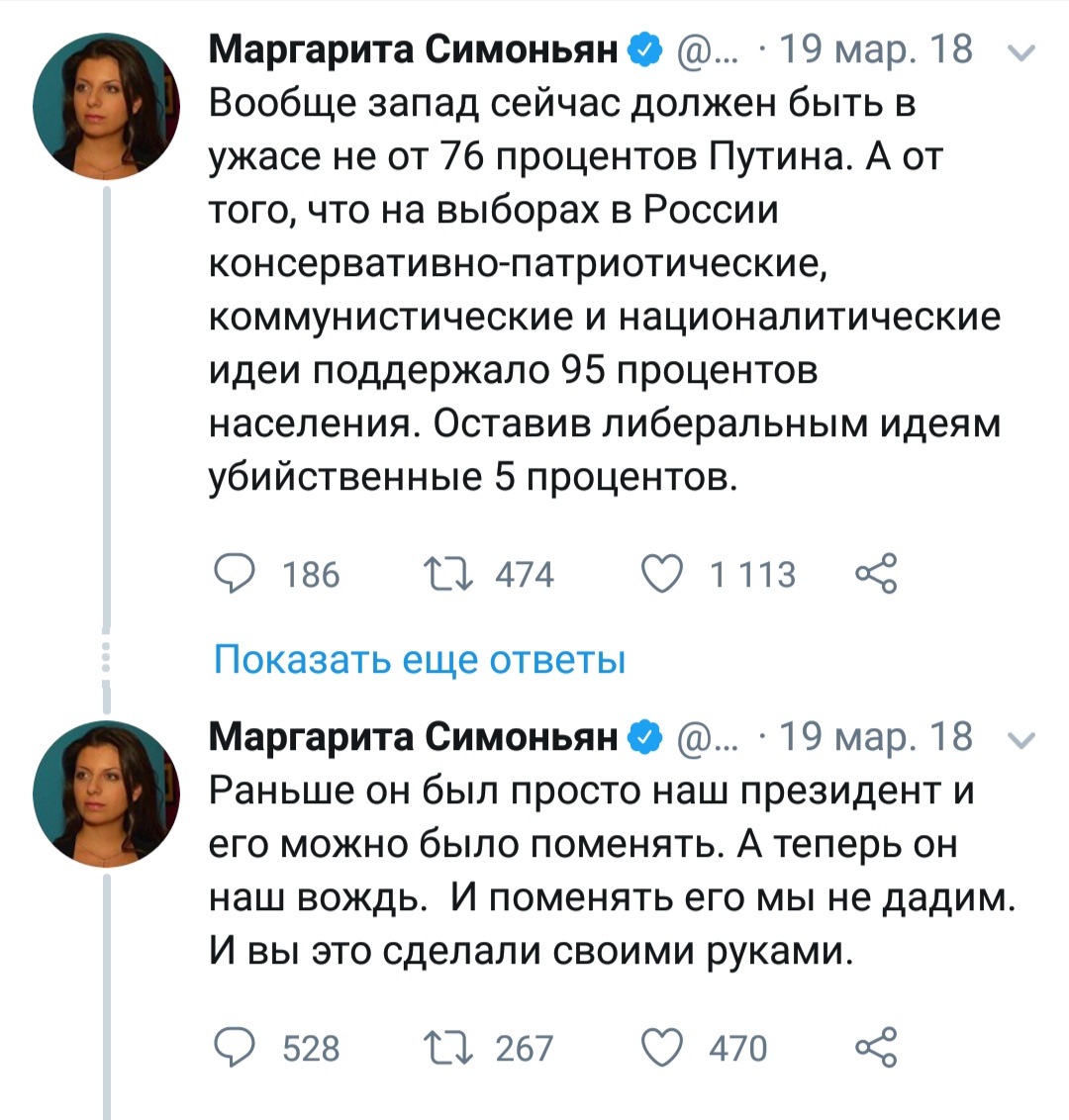1069x1120 pixels.
Task: Click the profile photo beside the 'наш вождь' tweet
Action: 106,794
